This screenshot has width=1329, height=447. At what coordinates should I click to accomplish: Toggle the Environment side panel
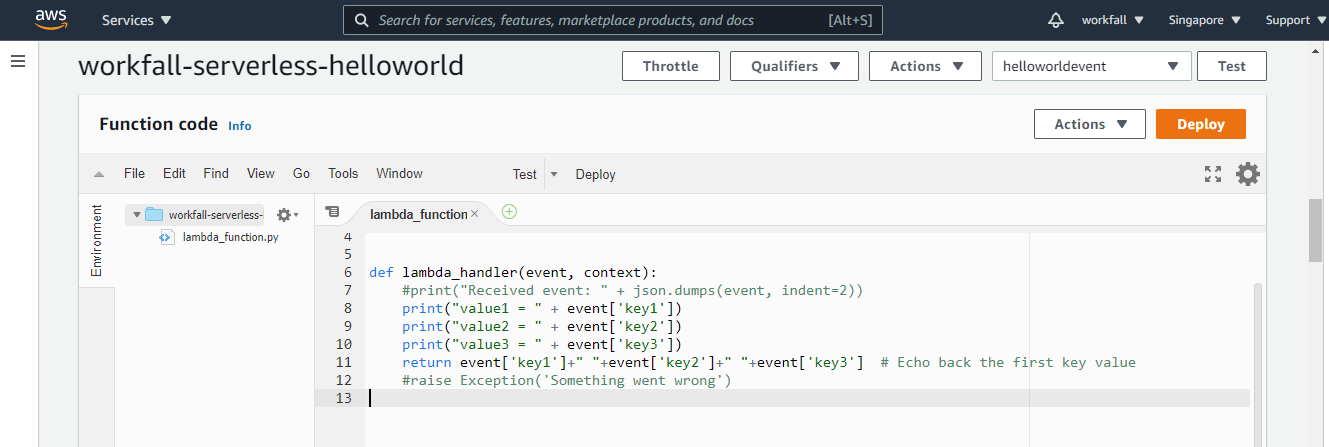pos(97,241)
